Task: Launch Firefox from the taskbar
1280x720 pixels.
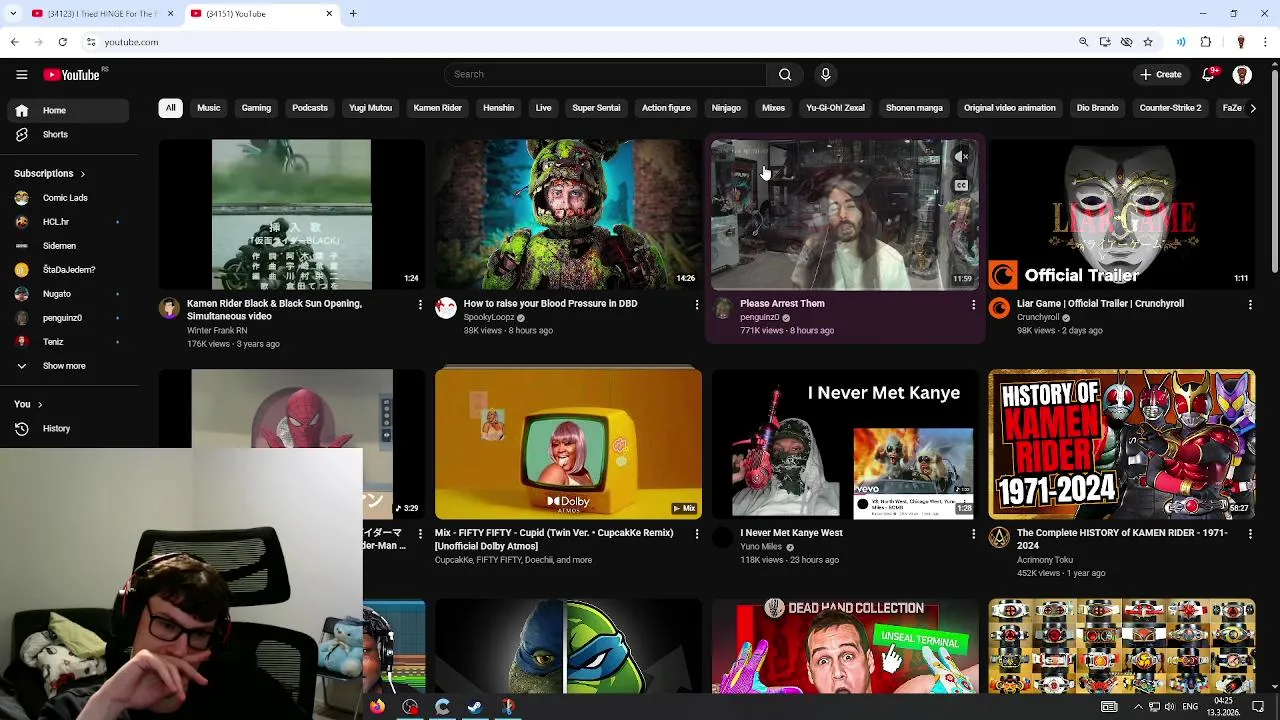Action: pyautogui.click(x=377, y=707)
